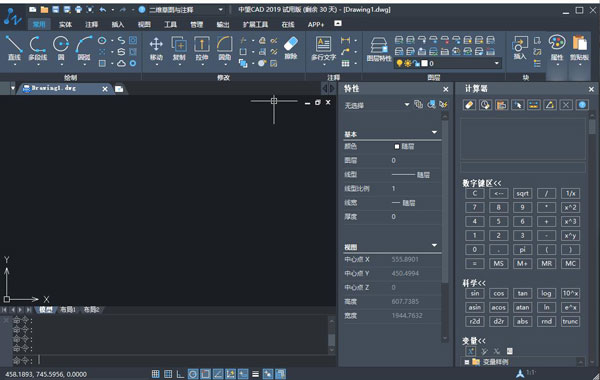This screenshot has width=600, height=380.
Task: Switch to the 实体 ribbon tab
Action: (x=65, y=24)
